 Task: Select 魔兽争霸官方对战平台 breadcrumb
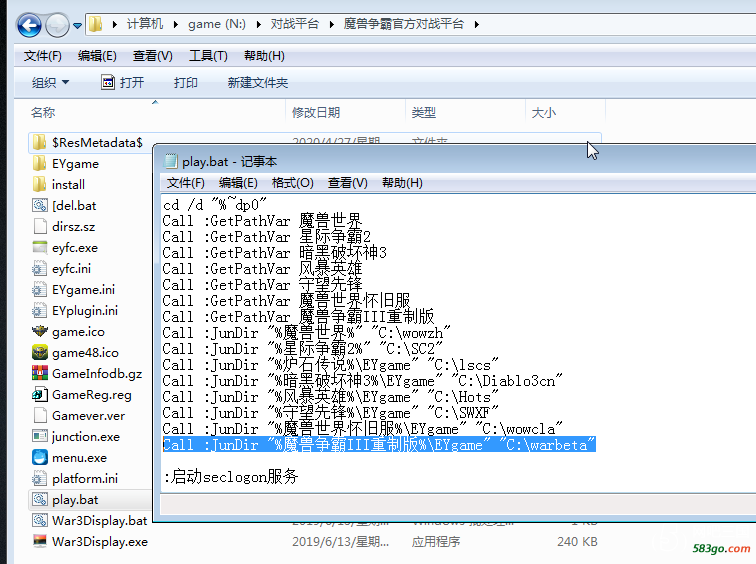[x=404, y=24]
